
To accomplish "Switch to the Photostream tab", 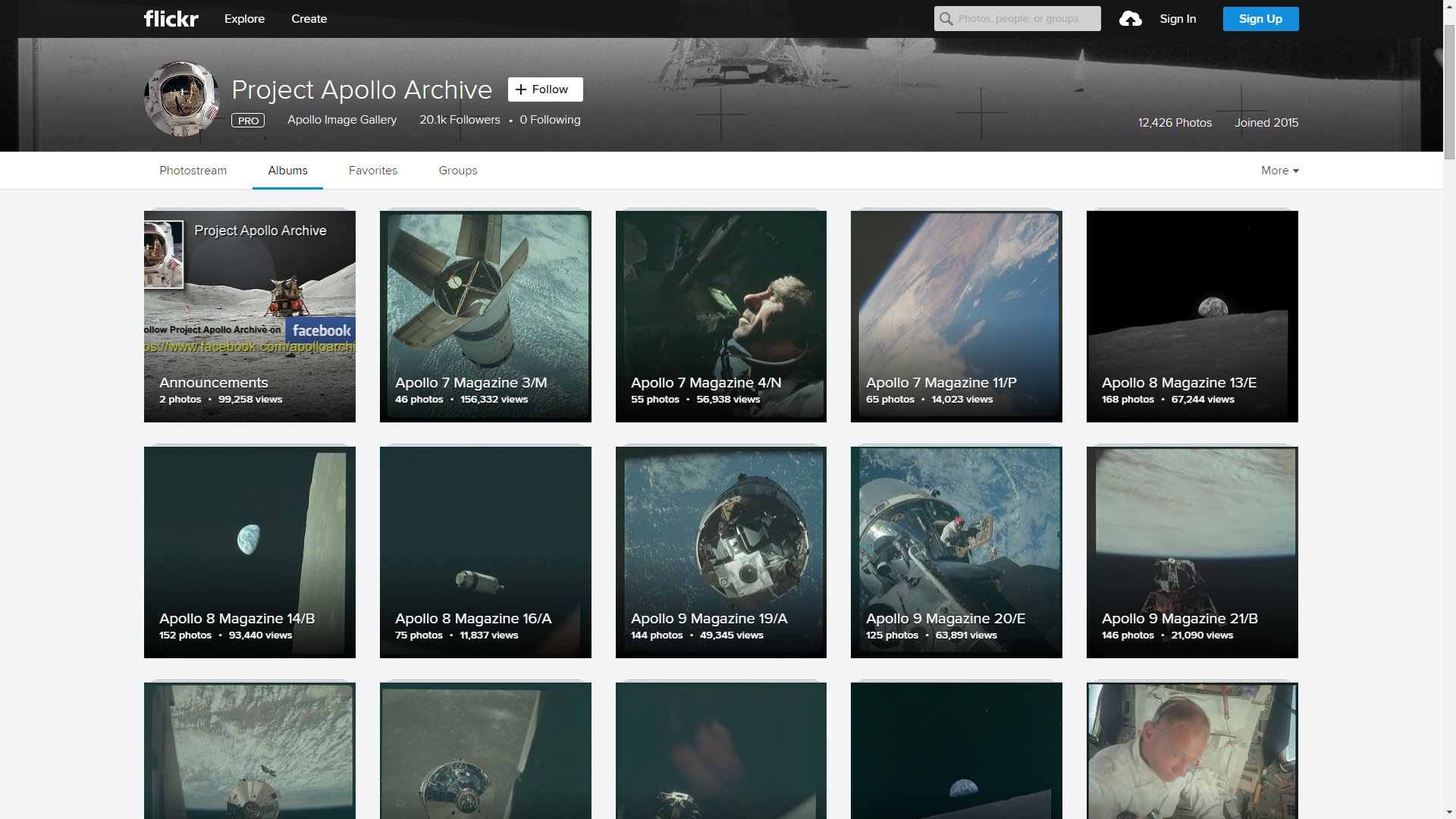I will pyautogui.click(x=193, y=171).
